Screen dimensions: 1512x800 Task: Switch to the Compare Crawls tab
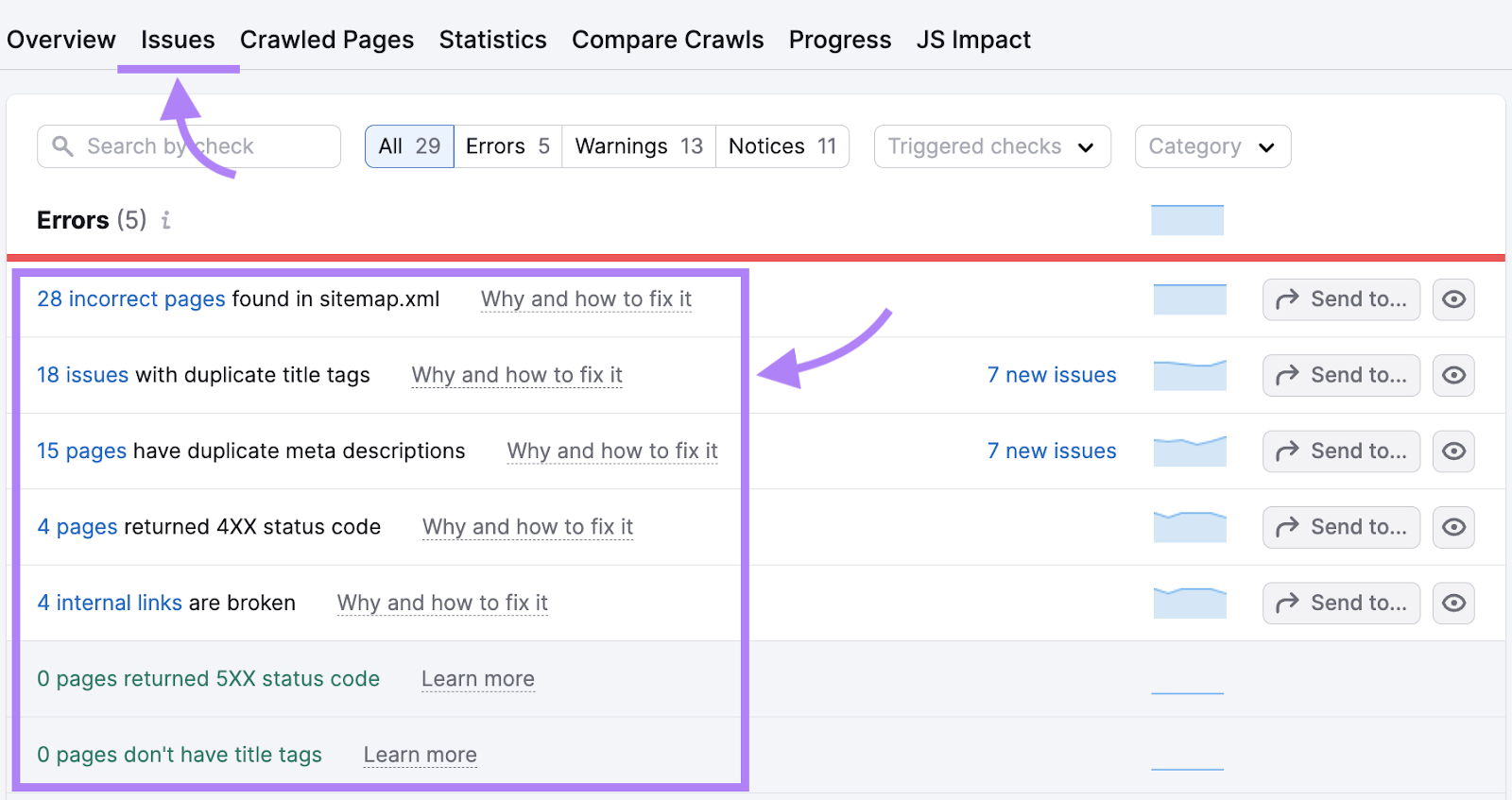point(668,40)
